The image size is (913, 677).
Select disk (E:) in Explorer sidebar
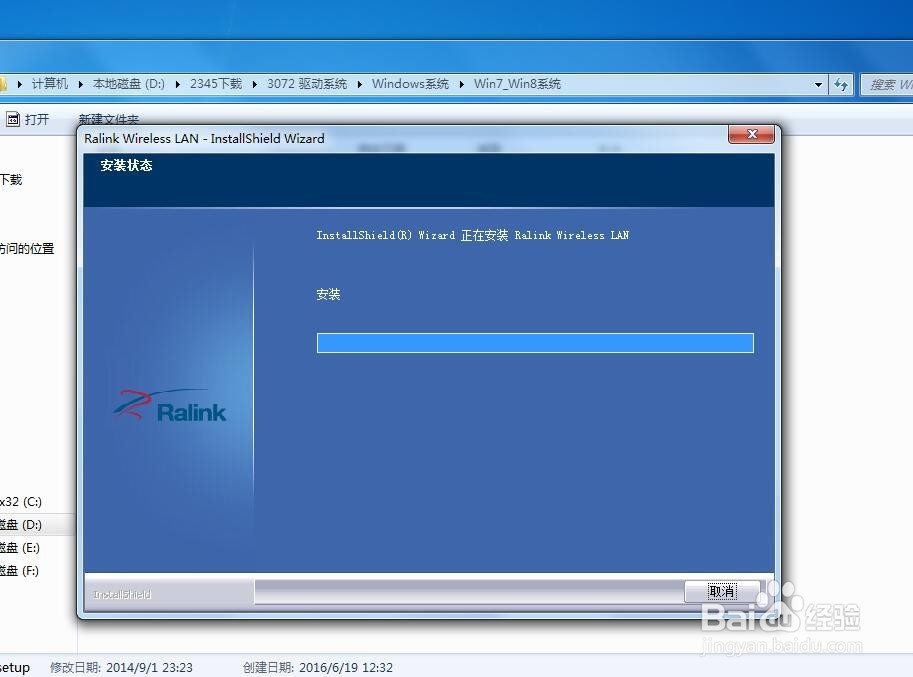point(20,548)
